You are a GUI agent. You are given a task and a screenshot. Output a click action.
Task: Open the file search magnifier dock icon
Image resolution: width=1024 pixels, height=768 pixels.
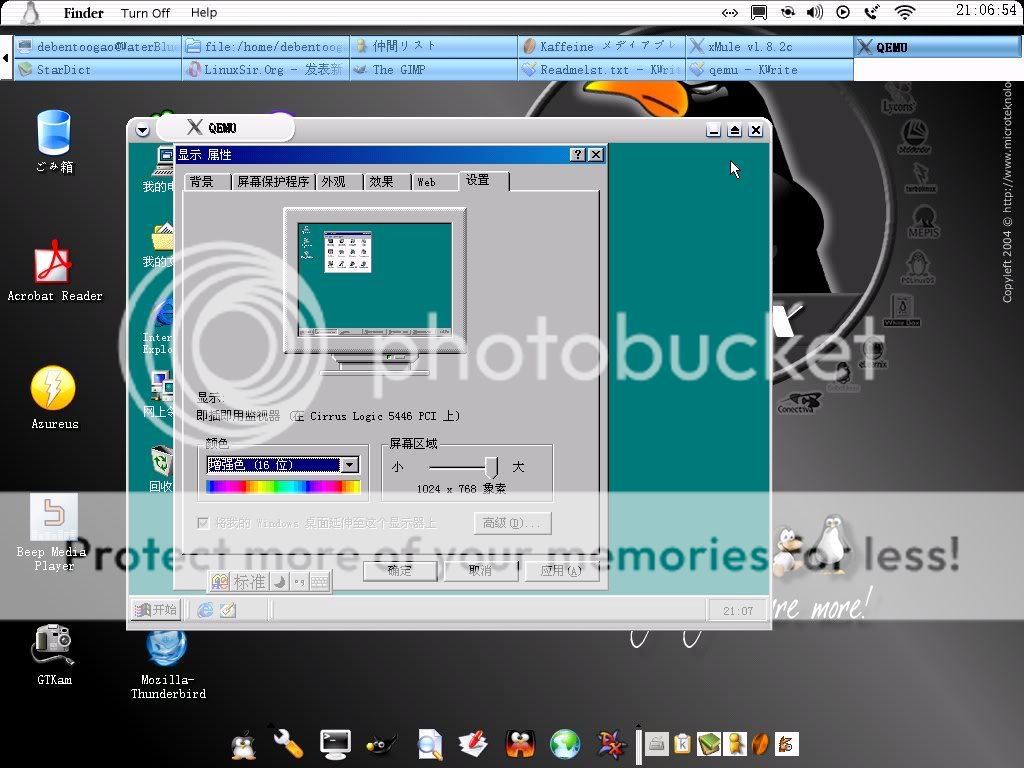(430, 744)
